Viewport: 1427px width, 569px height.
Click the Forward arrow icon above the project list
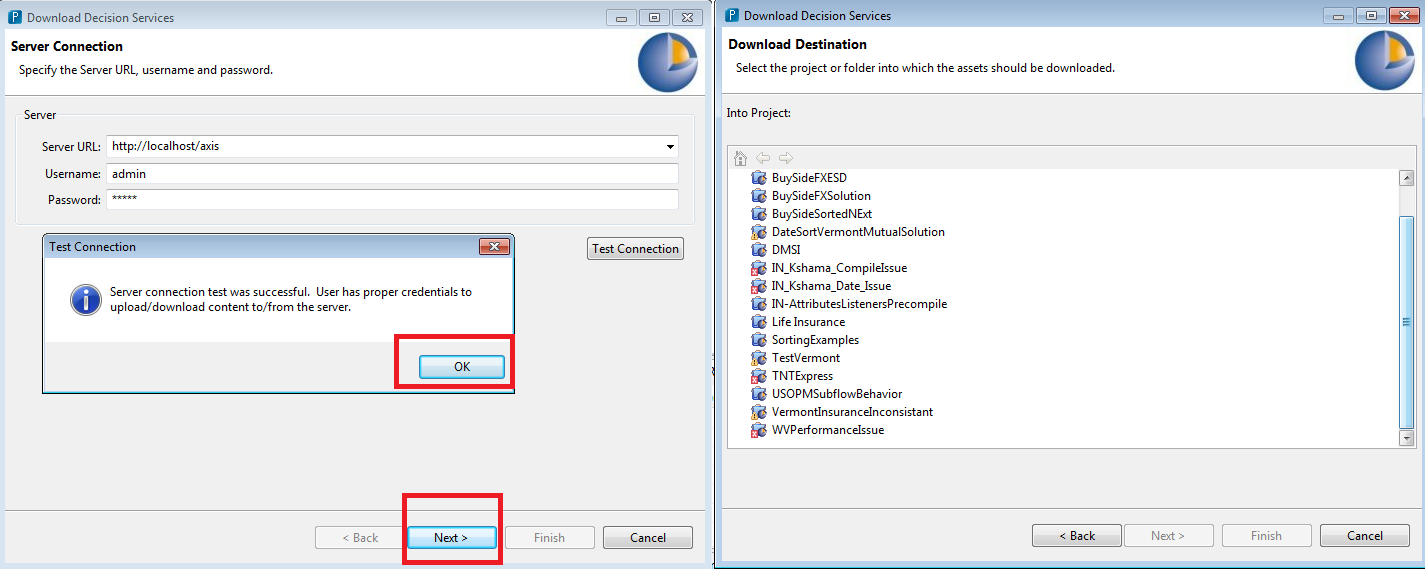click(x=785, y=158)
